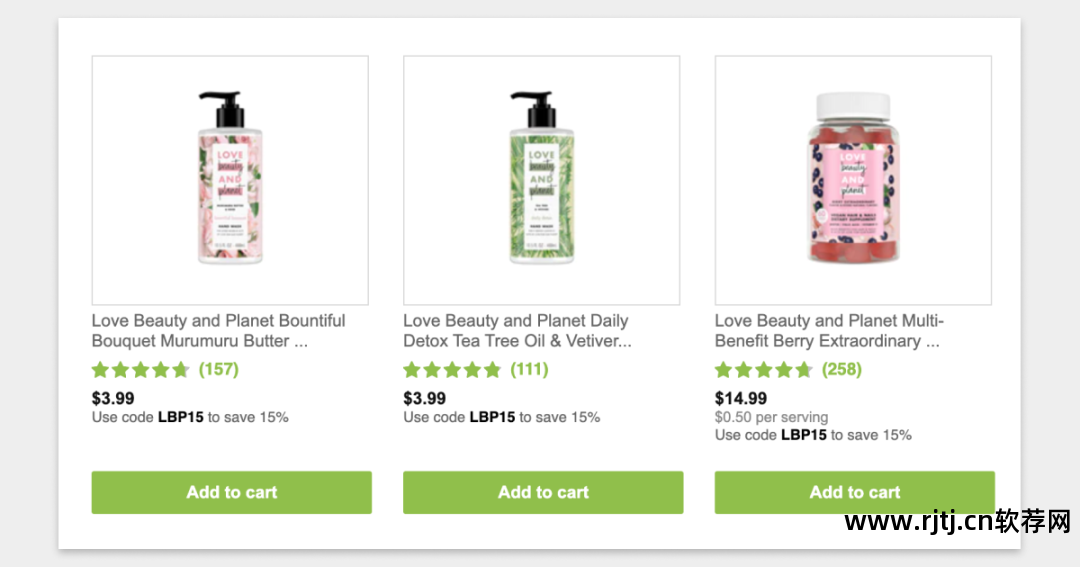Click LBP15 code under Daily Detox product

492,417
